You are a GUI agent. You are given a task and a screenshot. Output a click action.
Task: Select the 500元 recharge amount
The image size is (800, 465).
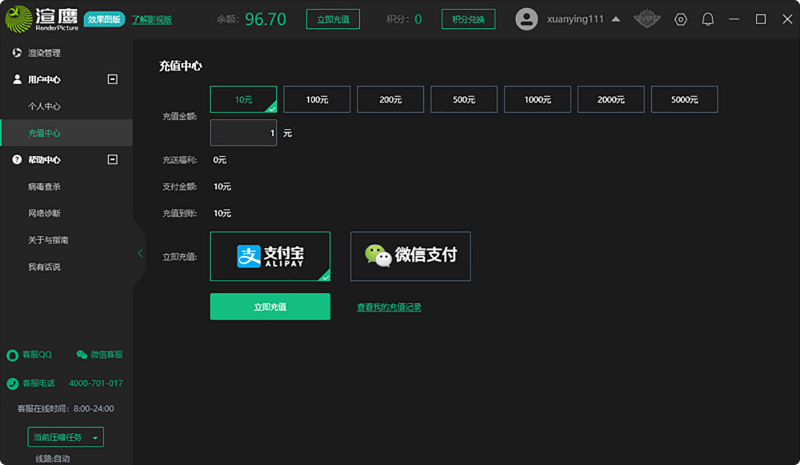[464, 100]
